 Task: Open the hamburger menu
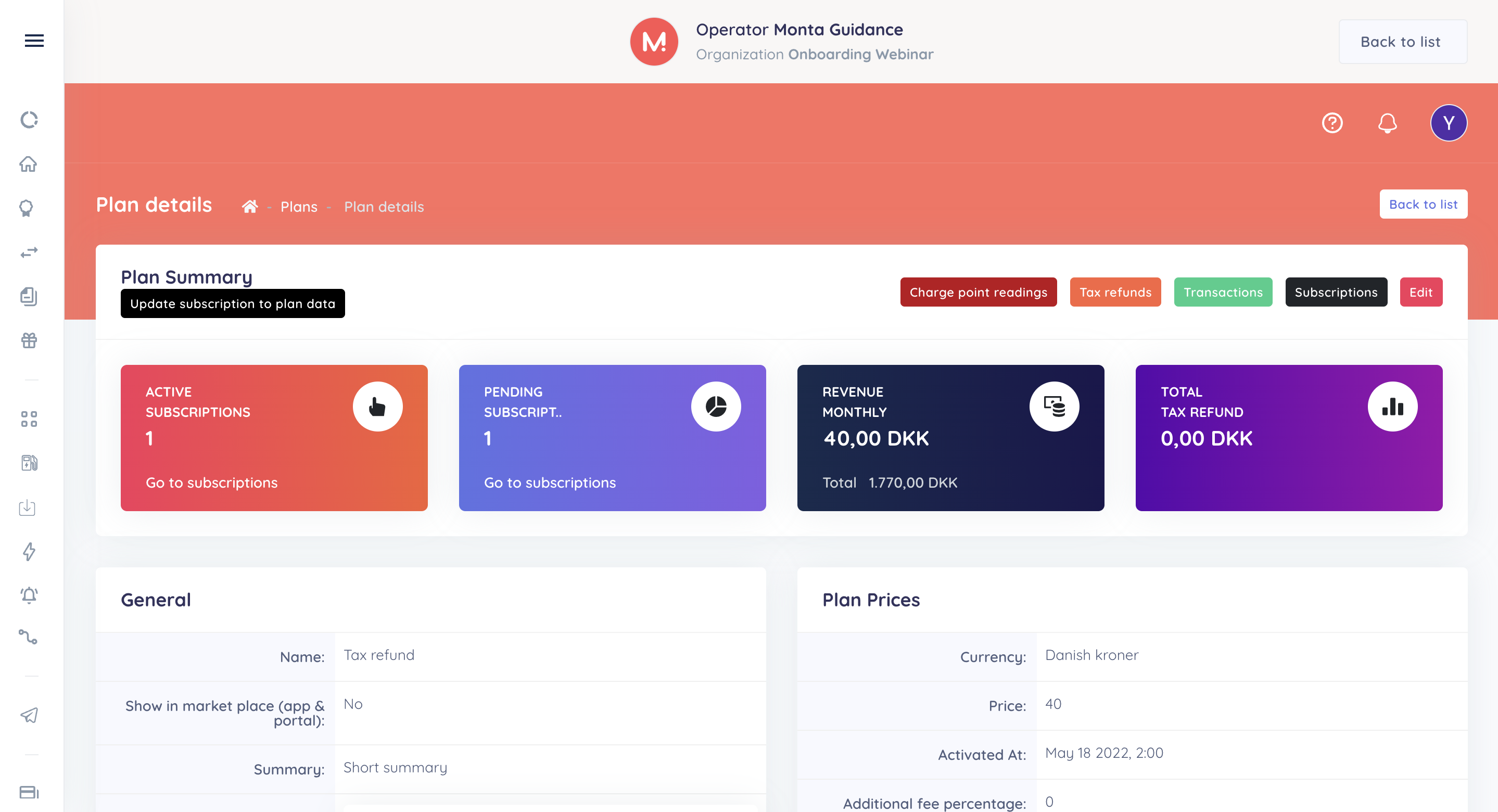point(34,41)
